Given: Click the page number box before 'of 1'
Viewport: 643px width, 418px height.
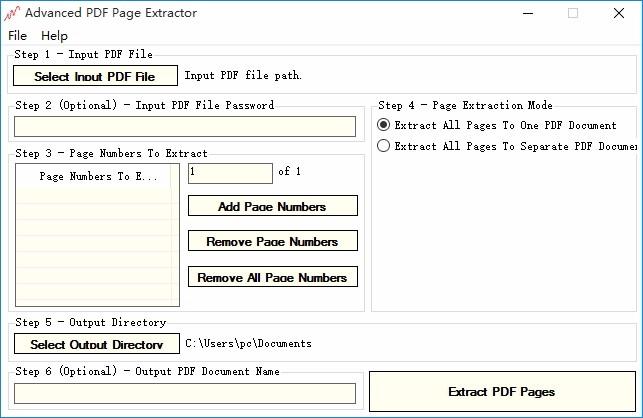Looking at the screenshot, I should (x=230, y=173).
